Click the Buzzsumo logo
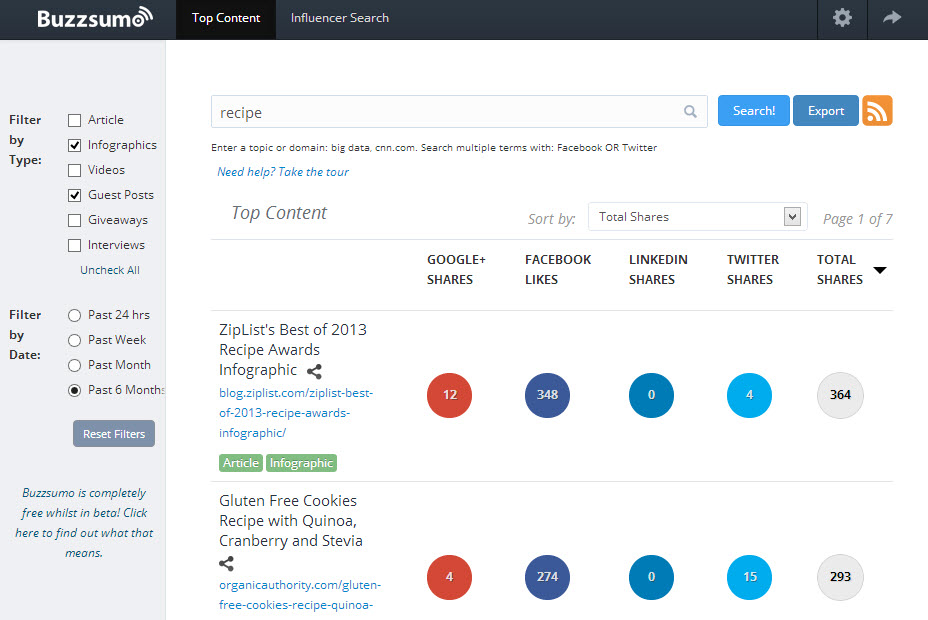This screenshot has width=928, height=620. point(95,18)
